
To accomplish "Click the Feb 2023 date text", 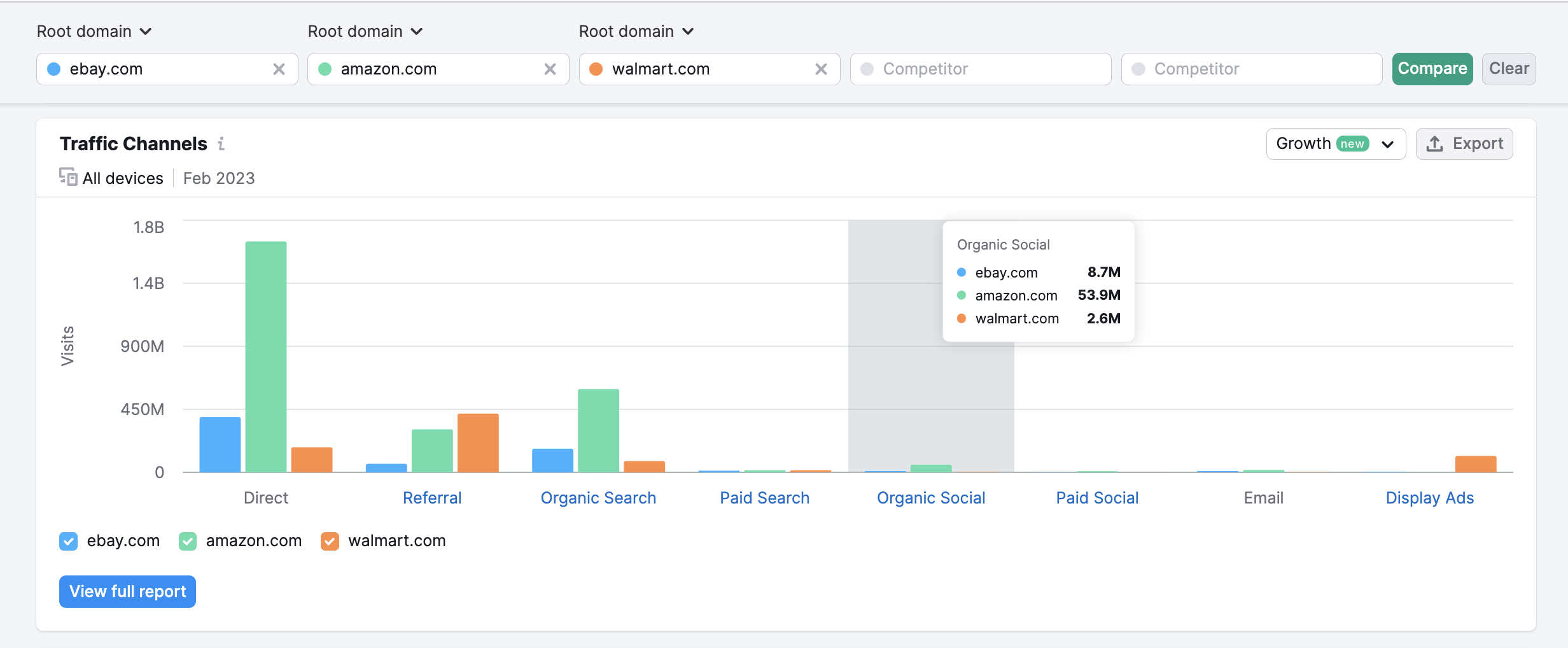I will 219,178.
